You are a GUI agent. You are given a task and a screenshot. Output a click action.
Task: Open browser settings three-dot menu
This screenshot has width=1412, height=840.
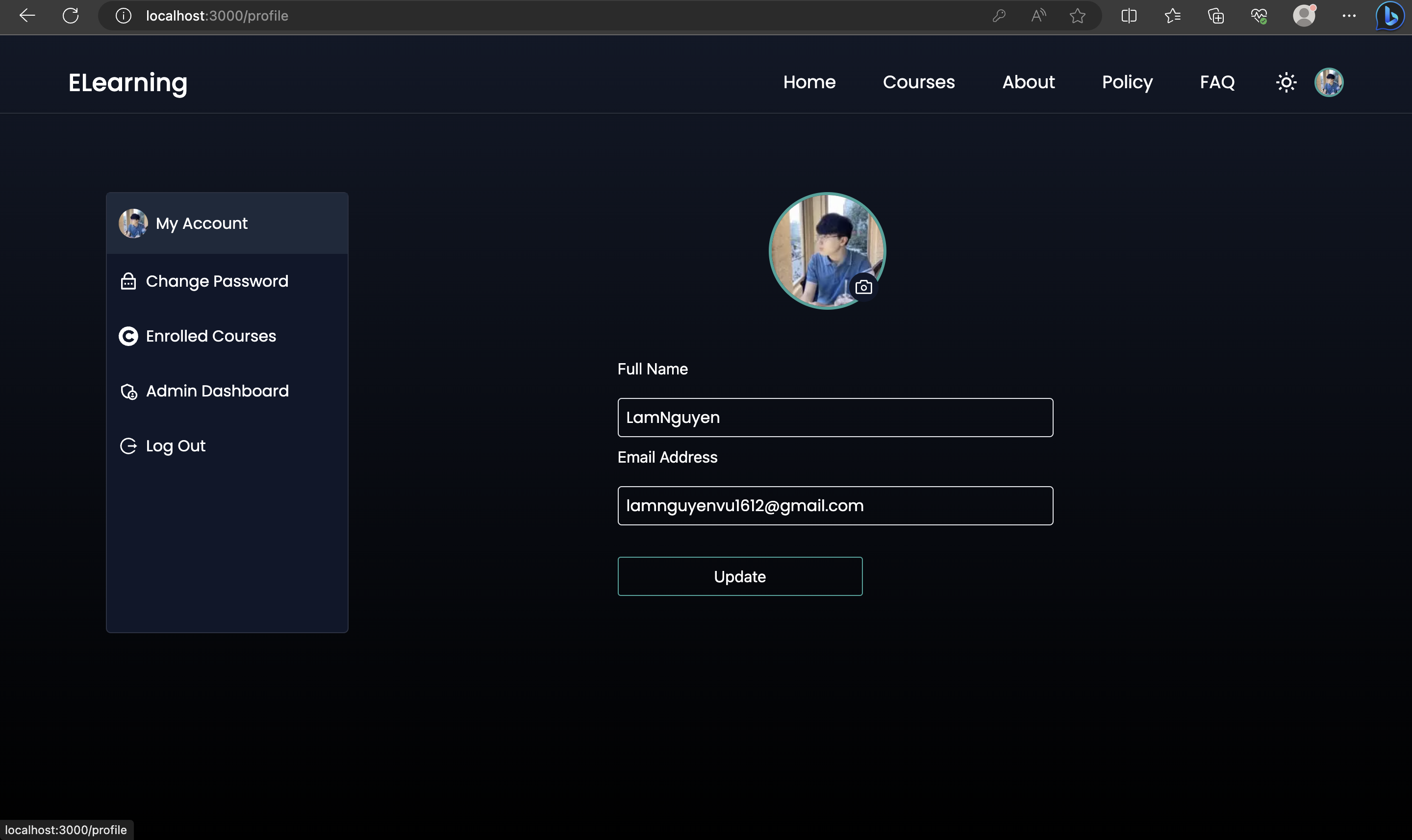1349,16
